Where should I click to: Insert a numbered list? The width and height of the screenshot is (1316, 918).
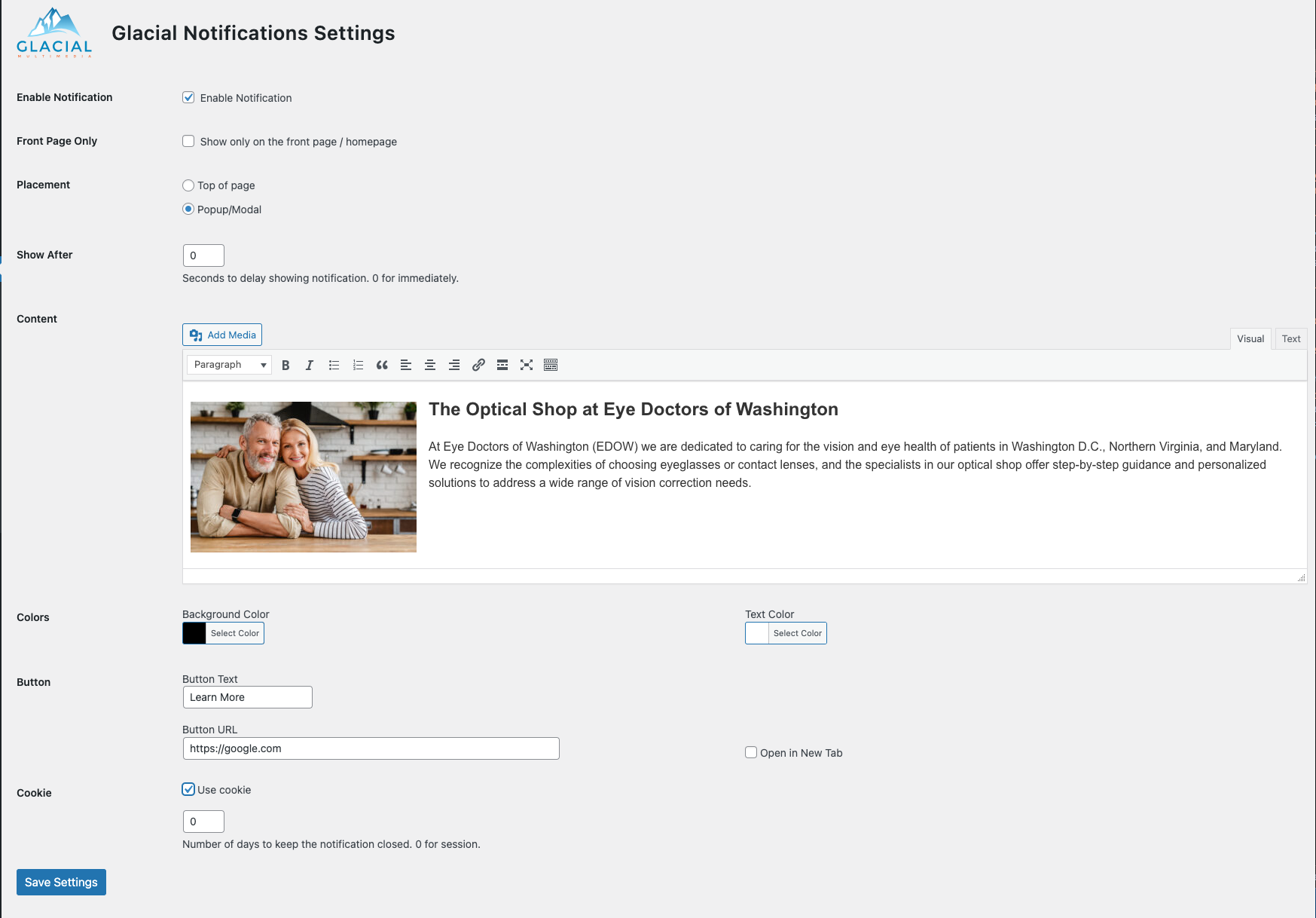point(358,365)
